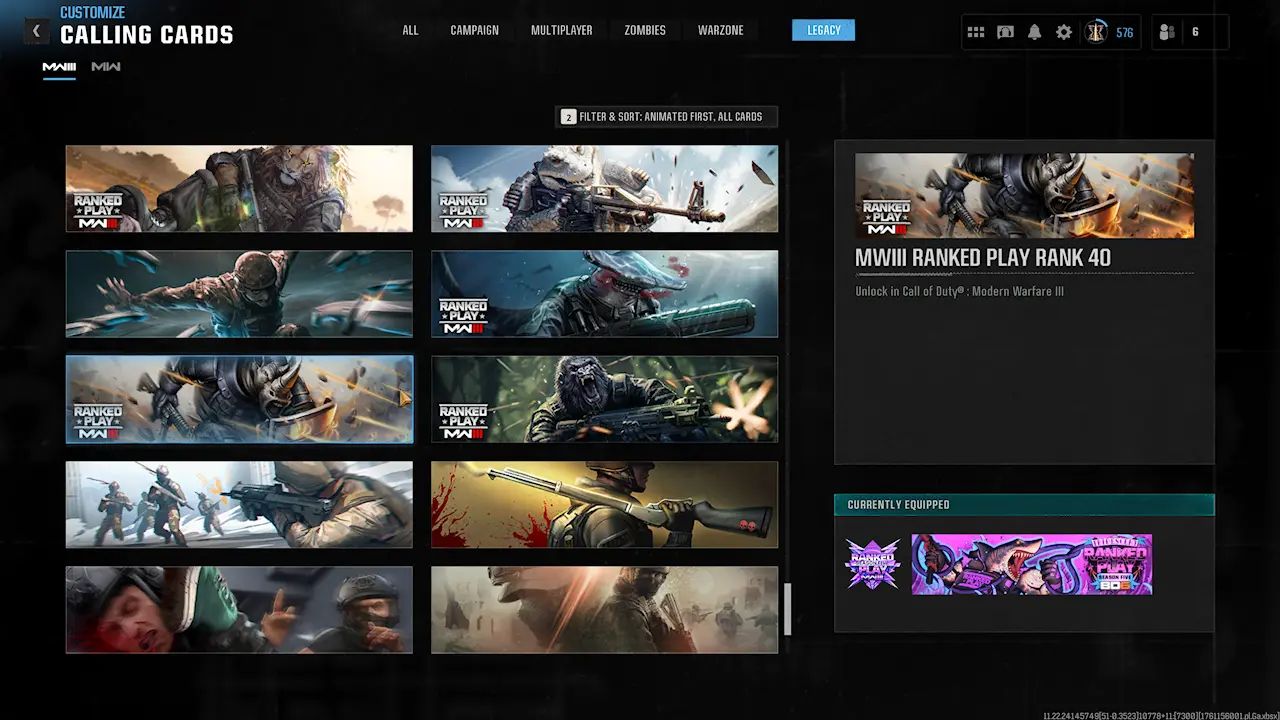
Task: Click the currently equipped pink shark calling card
Action: [1032, 564]
